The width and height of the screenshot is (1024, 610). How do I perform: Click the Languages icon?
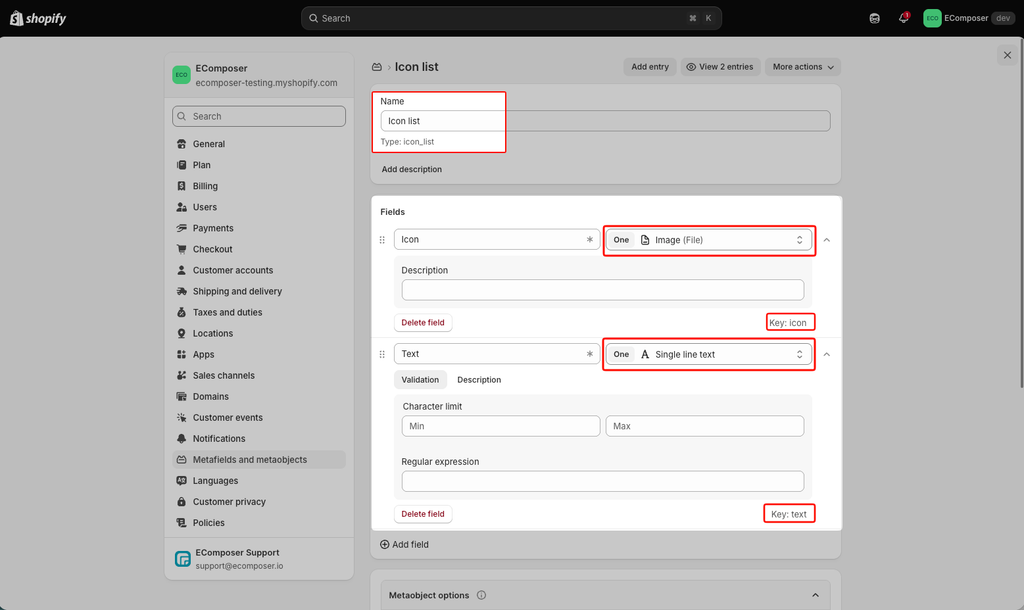(182, 481)
